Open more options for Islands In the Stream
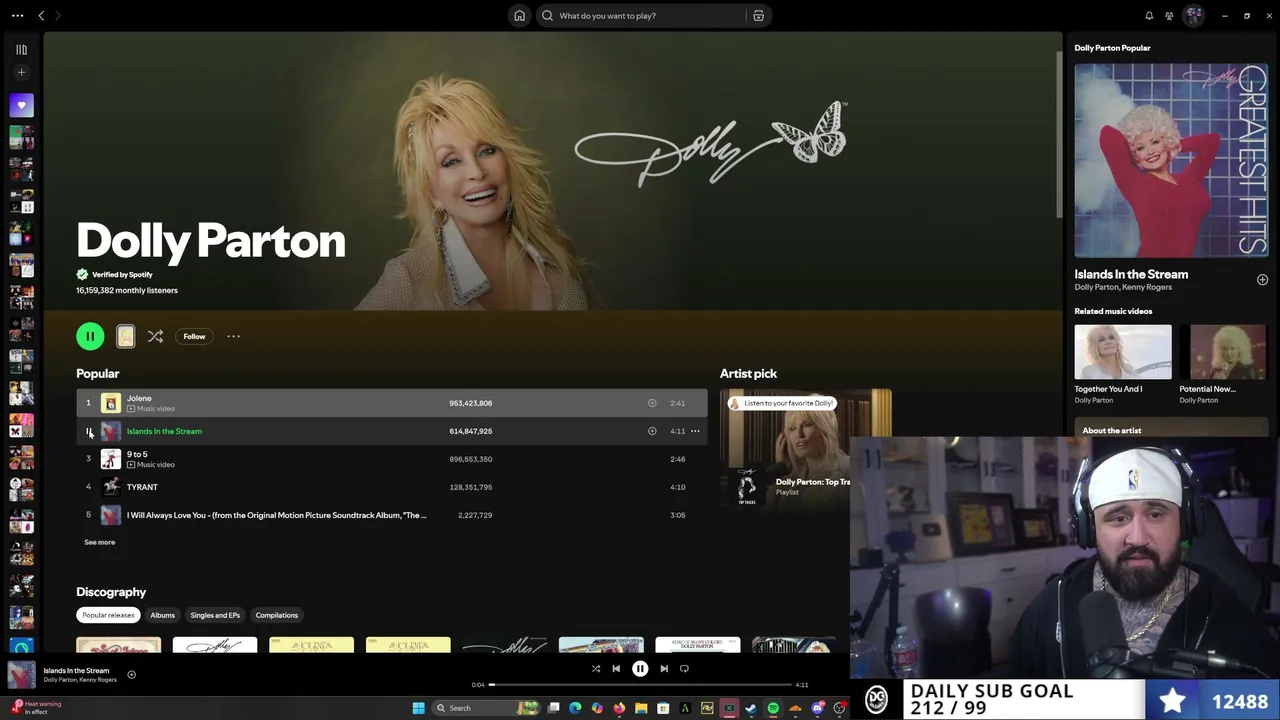The height and width of the screenshot is (720, 1280). click(x=695, y=431)
